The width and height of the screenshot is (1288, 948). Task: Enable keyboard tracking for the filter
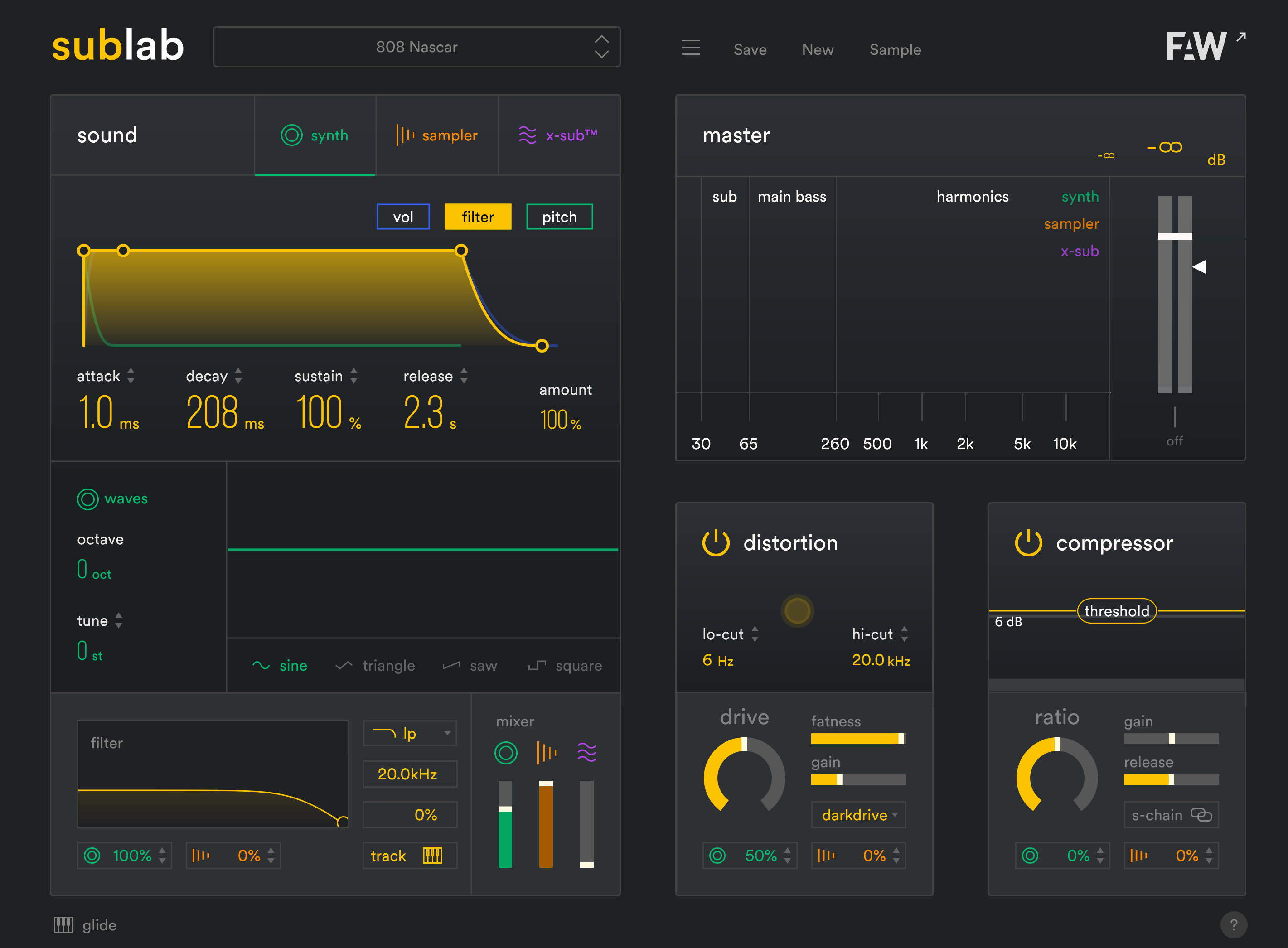pos(409,856)
